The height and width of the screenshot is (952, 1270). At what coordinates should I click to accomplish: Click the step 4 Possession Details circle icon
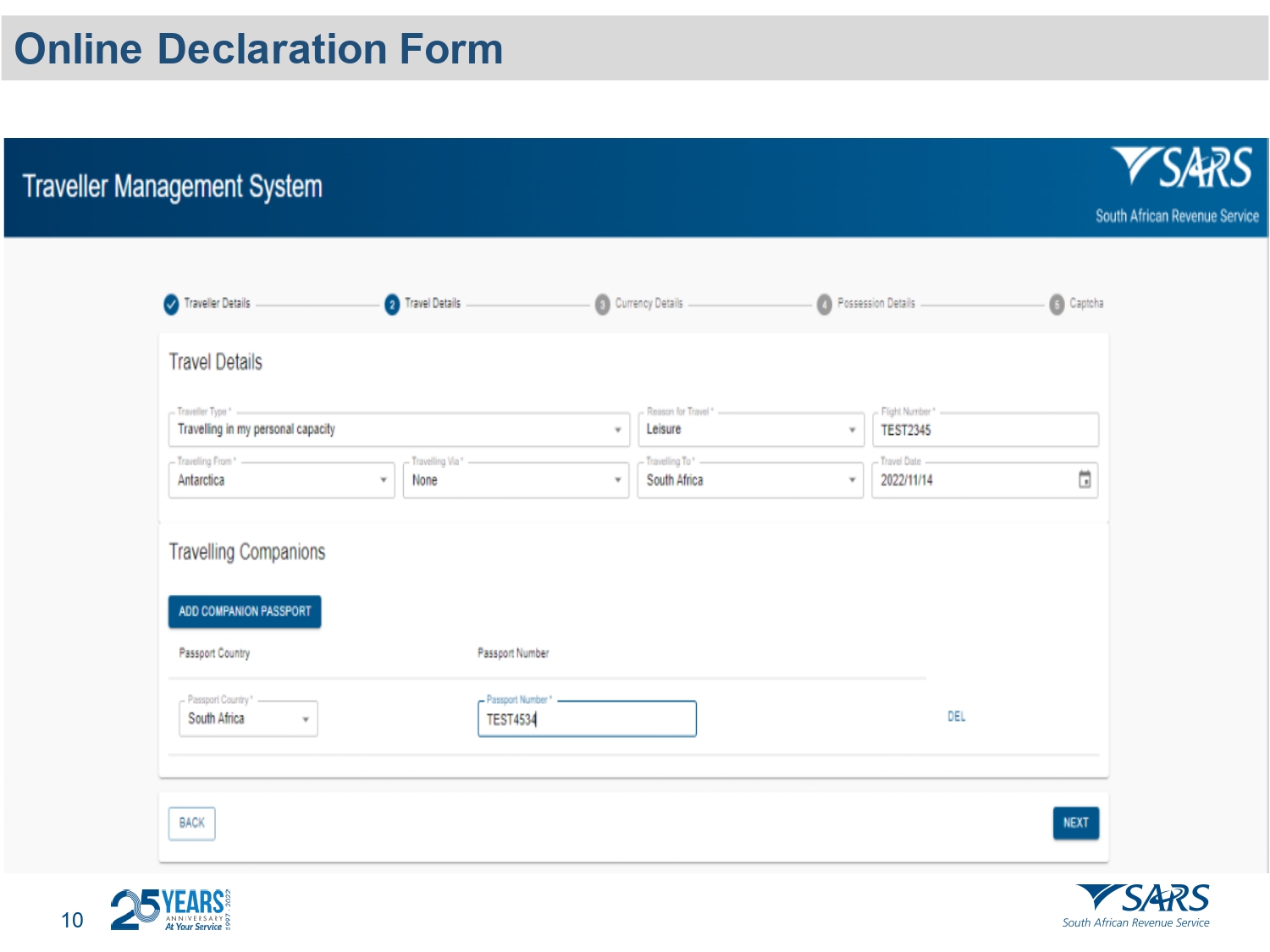[x=824, y=305]
